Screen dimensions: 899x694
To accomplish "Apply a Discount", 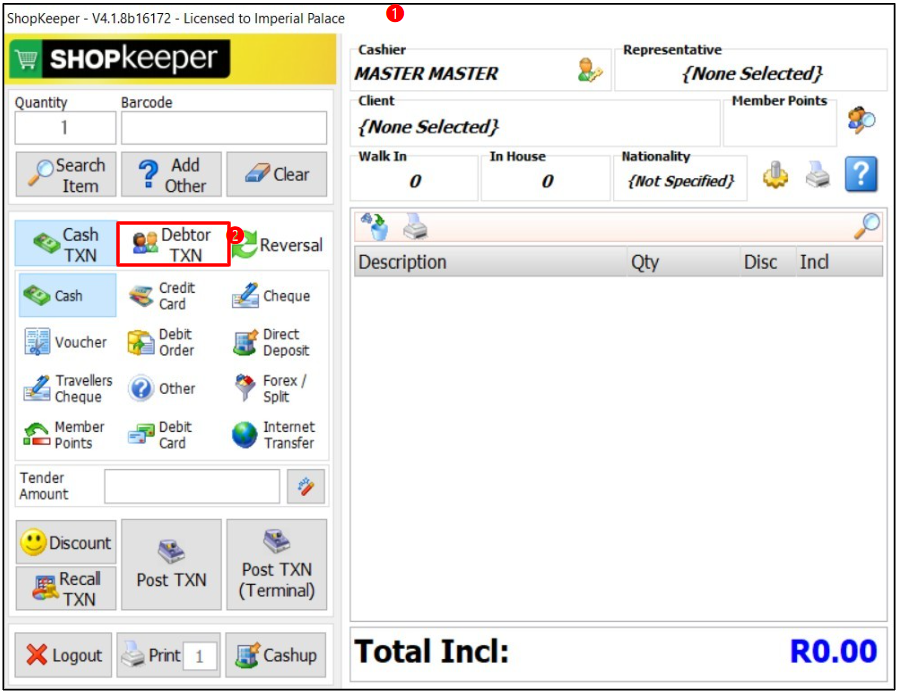I will point(66,543).
